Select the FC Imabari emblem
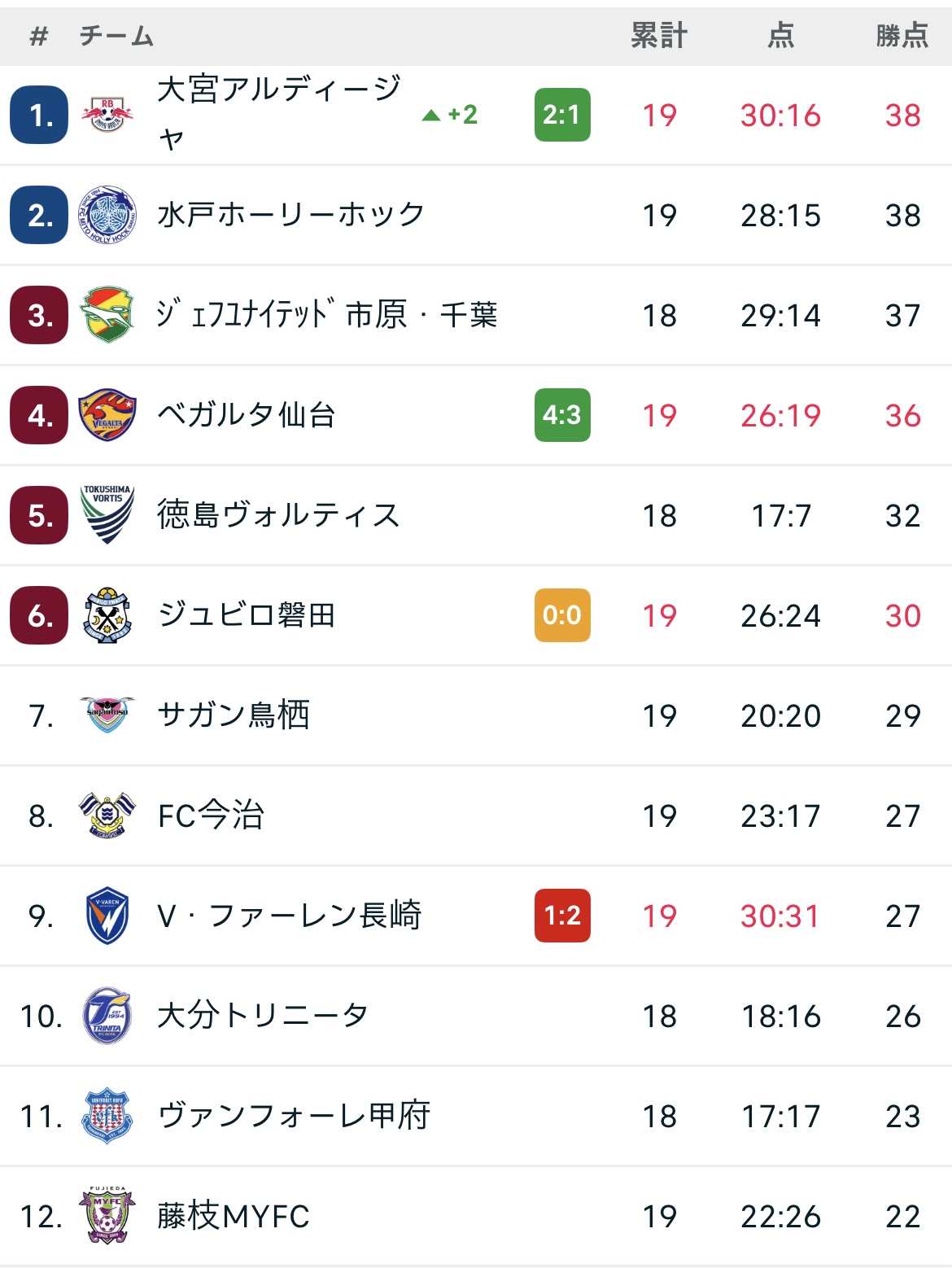The width and height of the screenshot is (952, 1268). (107, 815)
